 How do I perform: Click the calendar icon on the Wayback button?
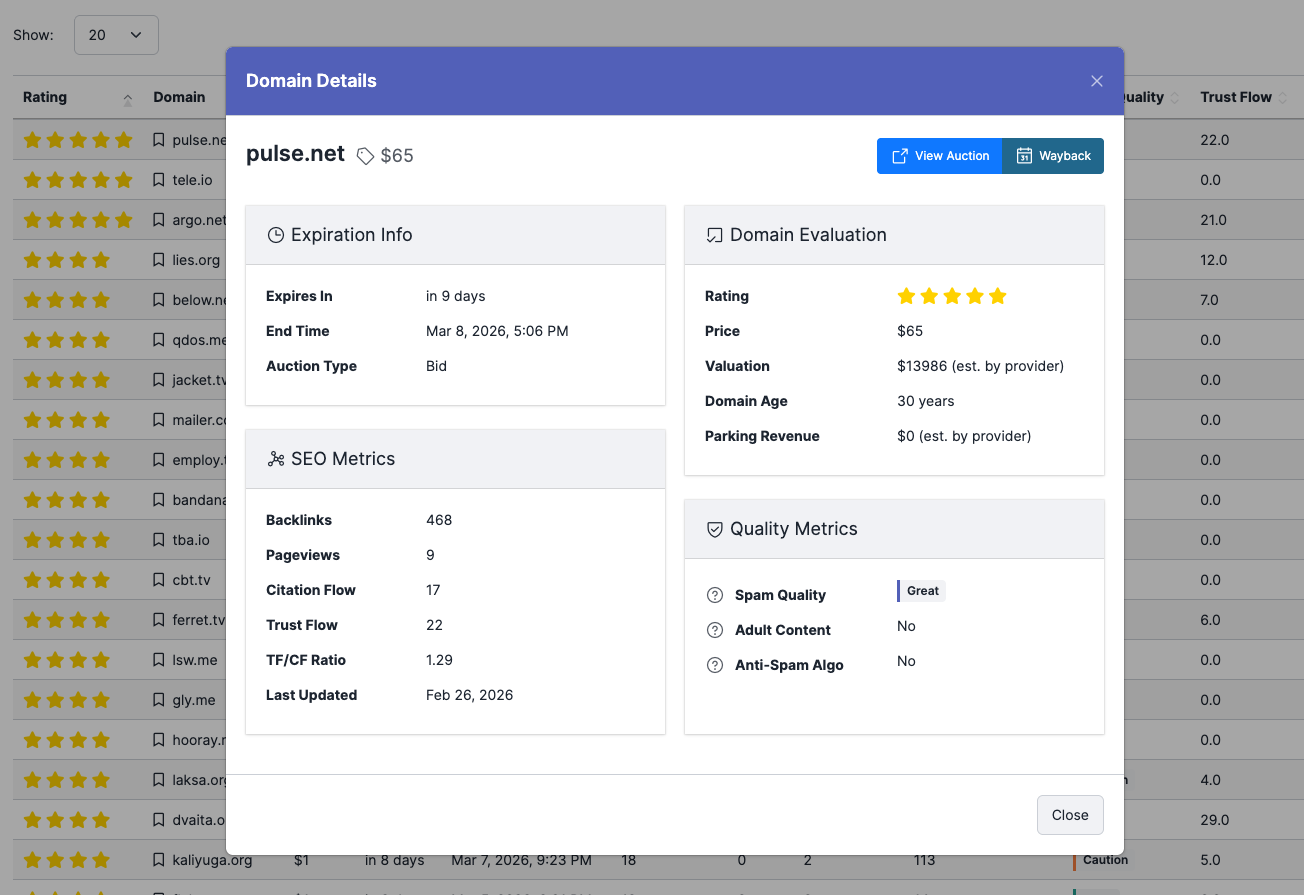pyautogui.click(x=1024, y=155)
